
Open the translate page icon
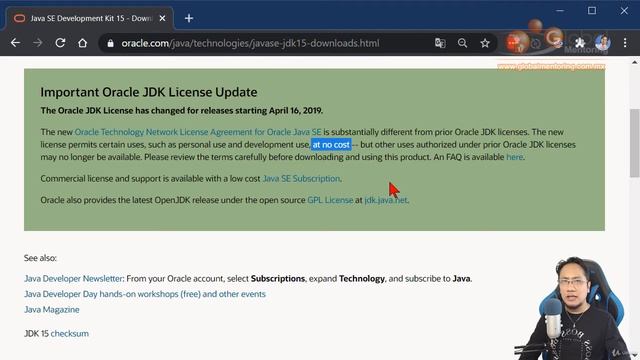pos(440,43)
